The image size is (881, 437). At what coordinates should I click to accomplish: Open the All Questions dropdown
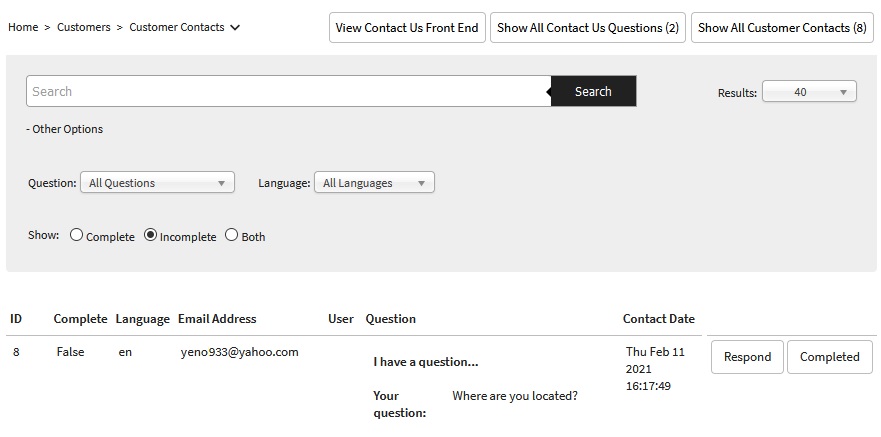click(157, 183)
